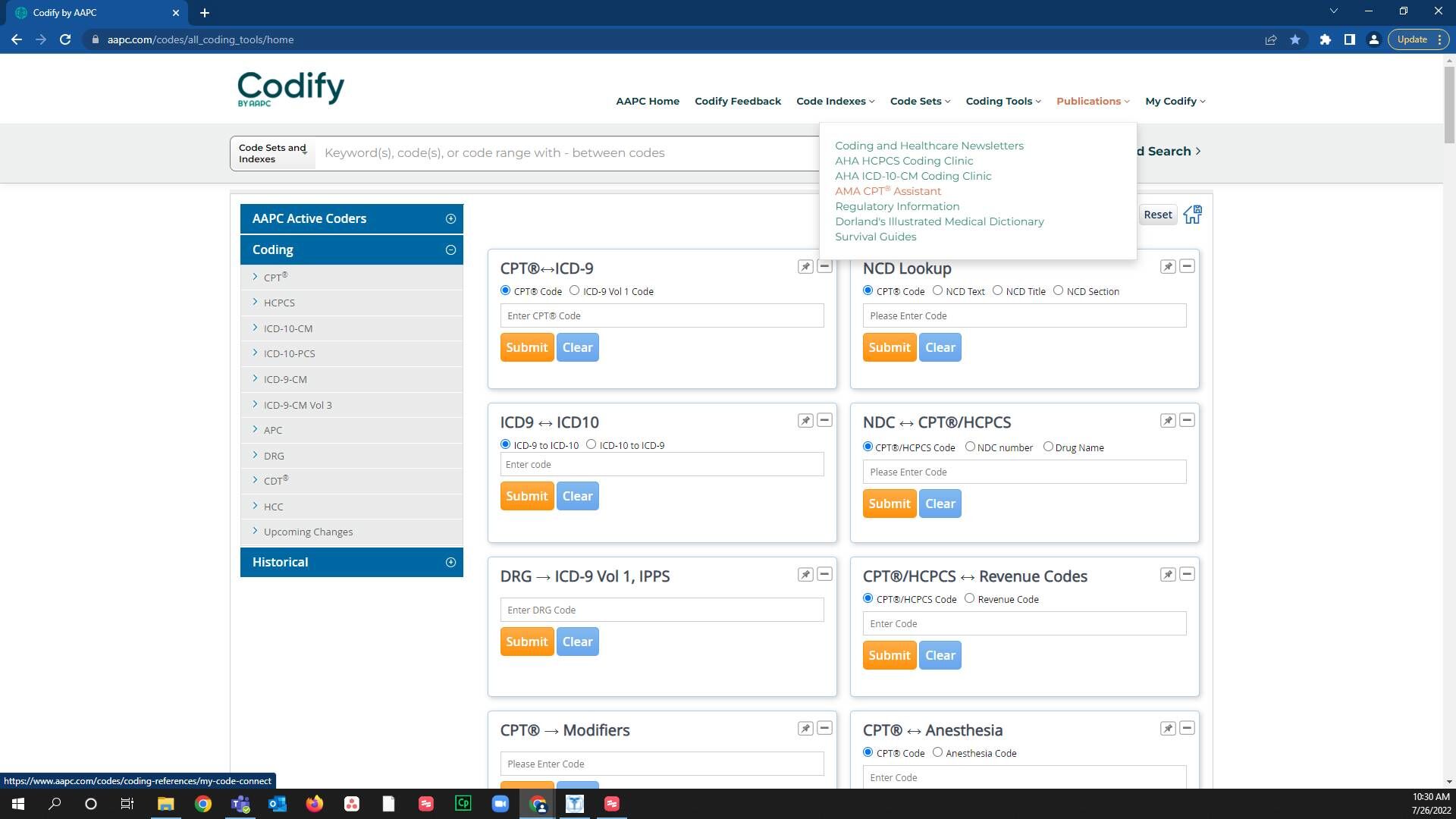Open the Code Sets and Indexes dropdown
Screen dimensions: 1456x819
273,153
